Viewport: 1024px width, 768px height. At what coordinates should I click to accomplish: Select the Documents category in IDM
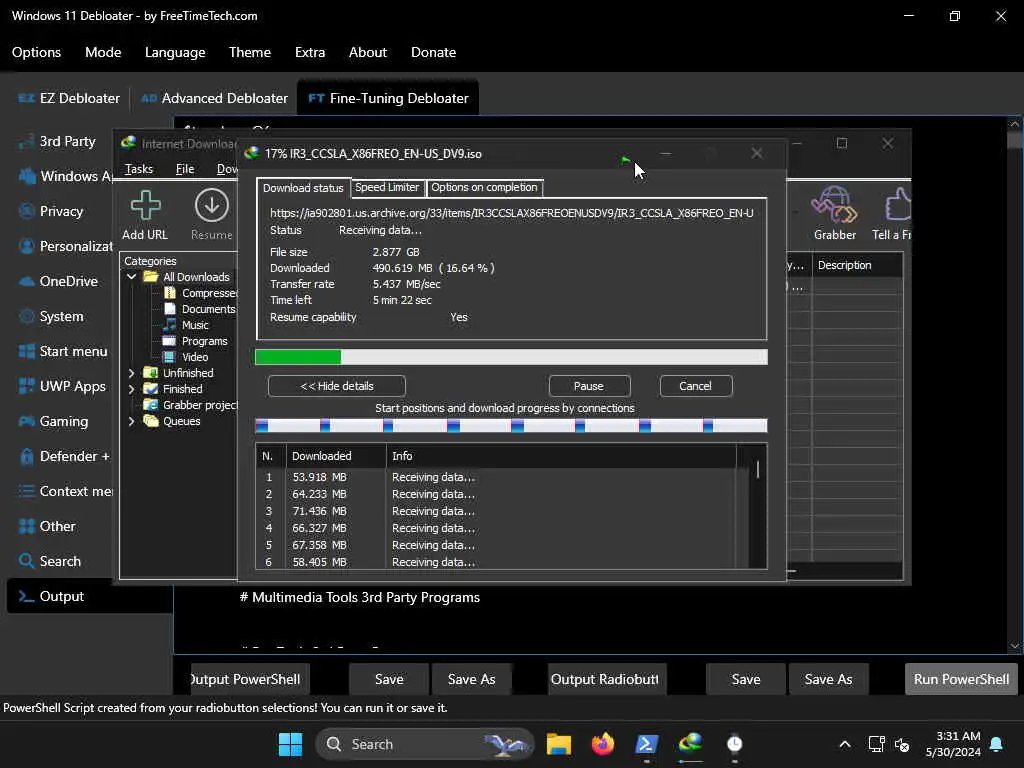[x=200, y=309]
